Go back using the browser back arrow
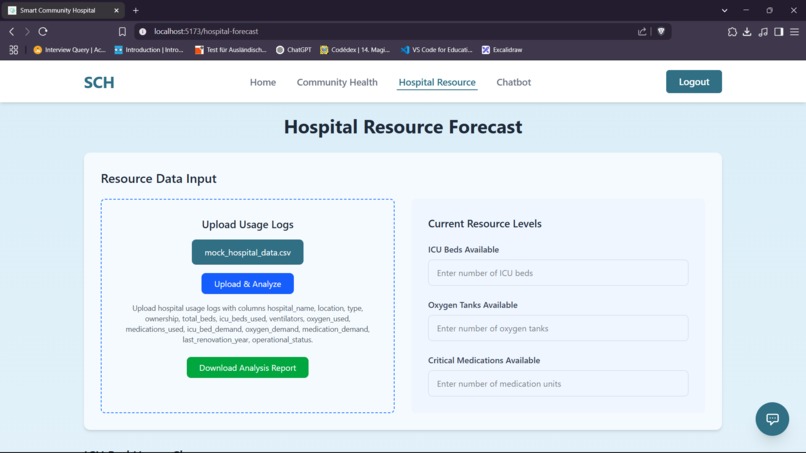 coord(11,31)
